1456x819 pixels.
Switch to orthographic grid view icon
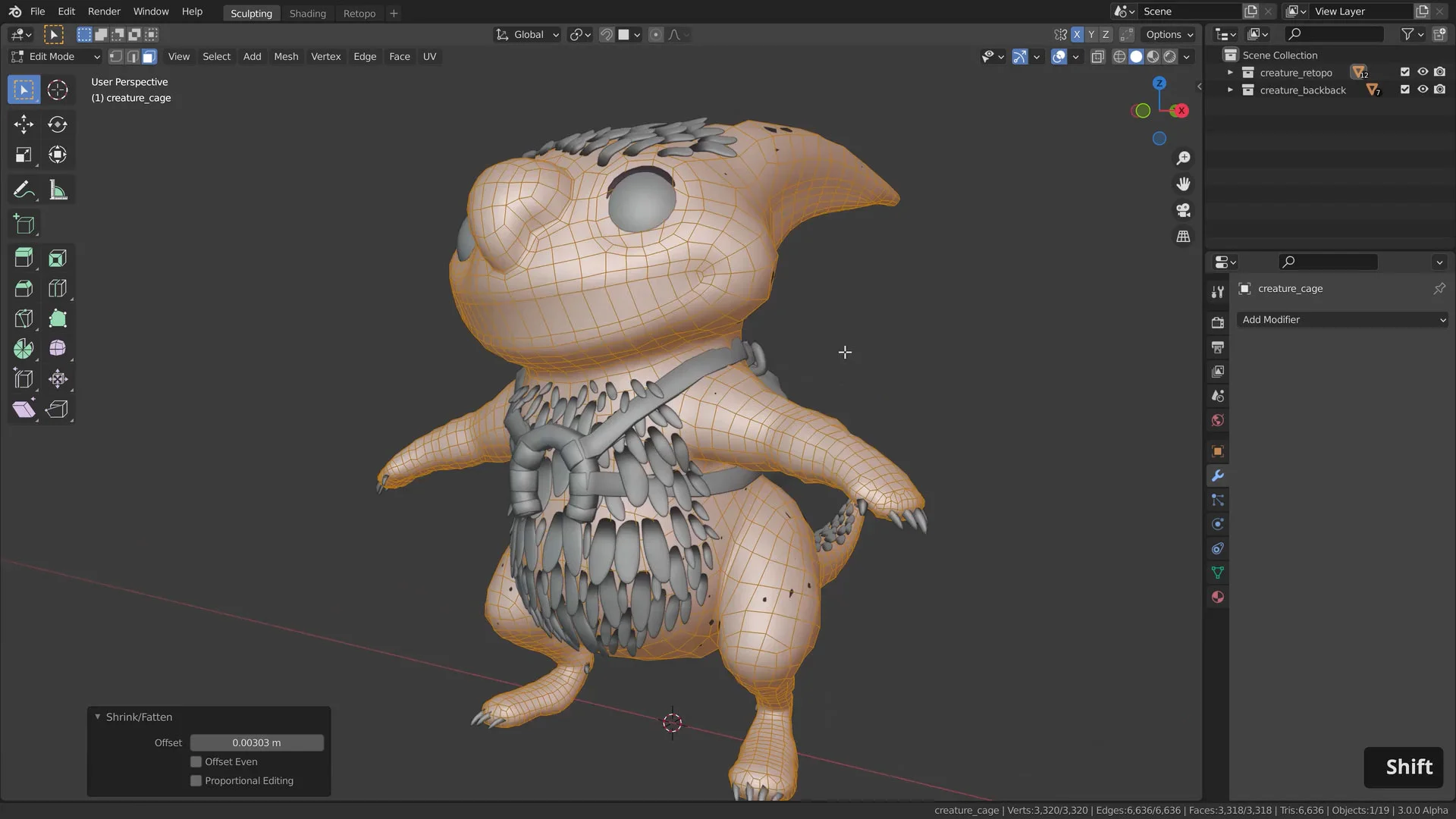(x=1183, y=237)
